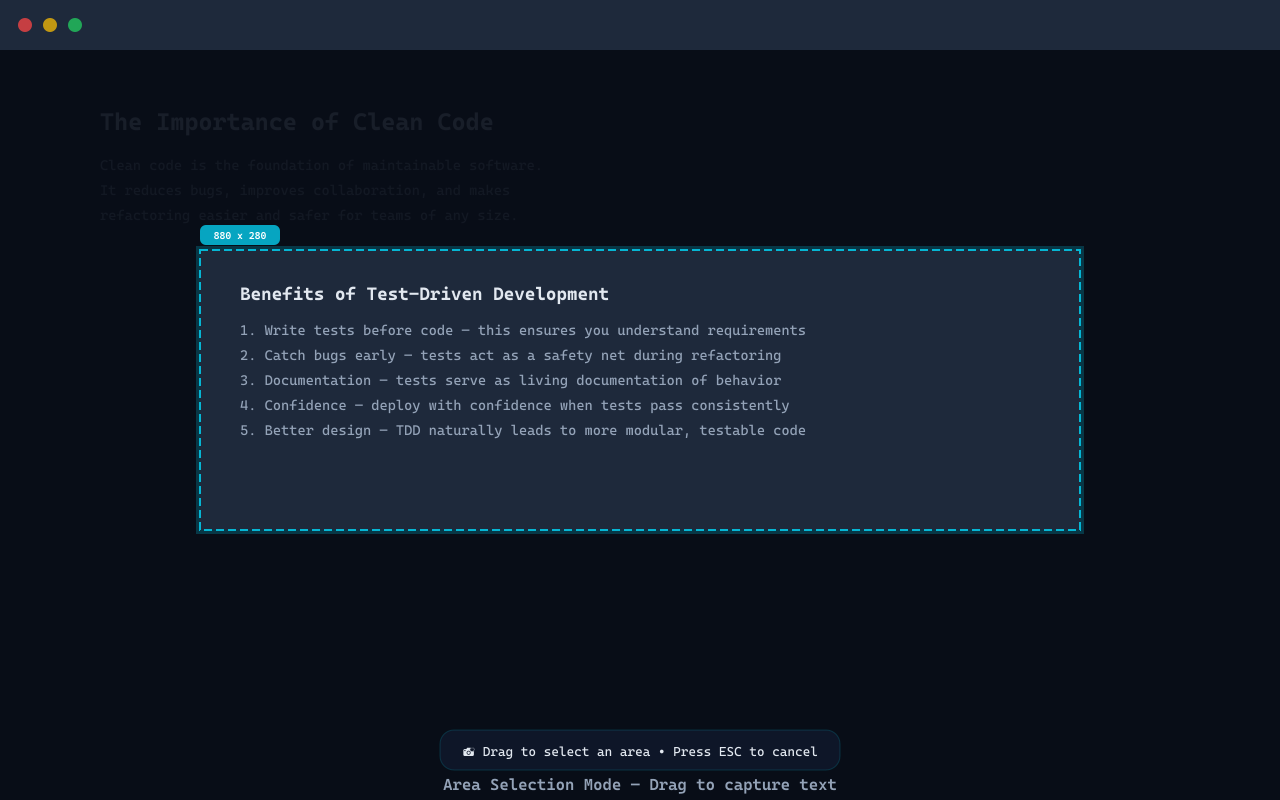Click the 'Catch bugs early' list item
Image resolution: width=1280 pixels, height=800 pixels.
coord(511,355)
